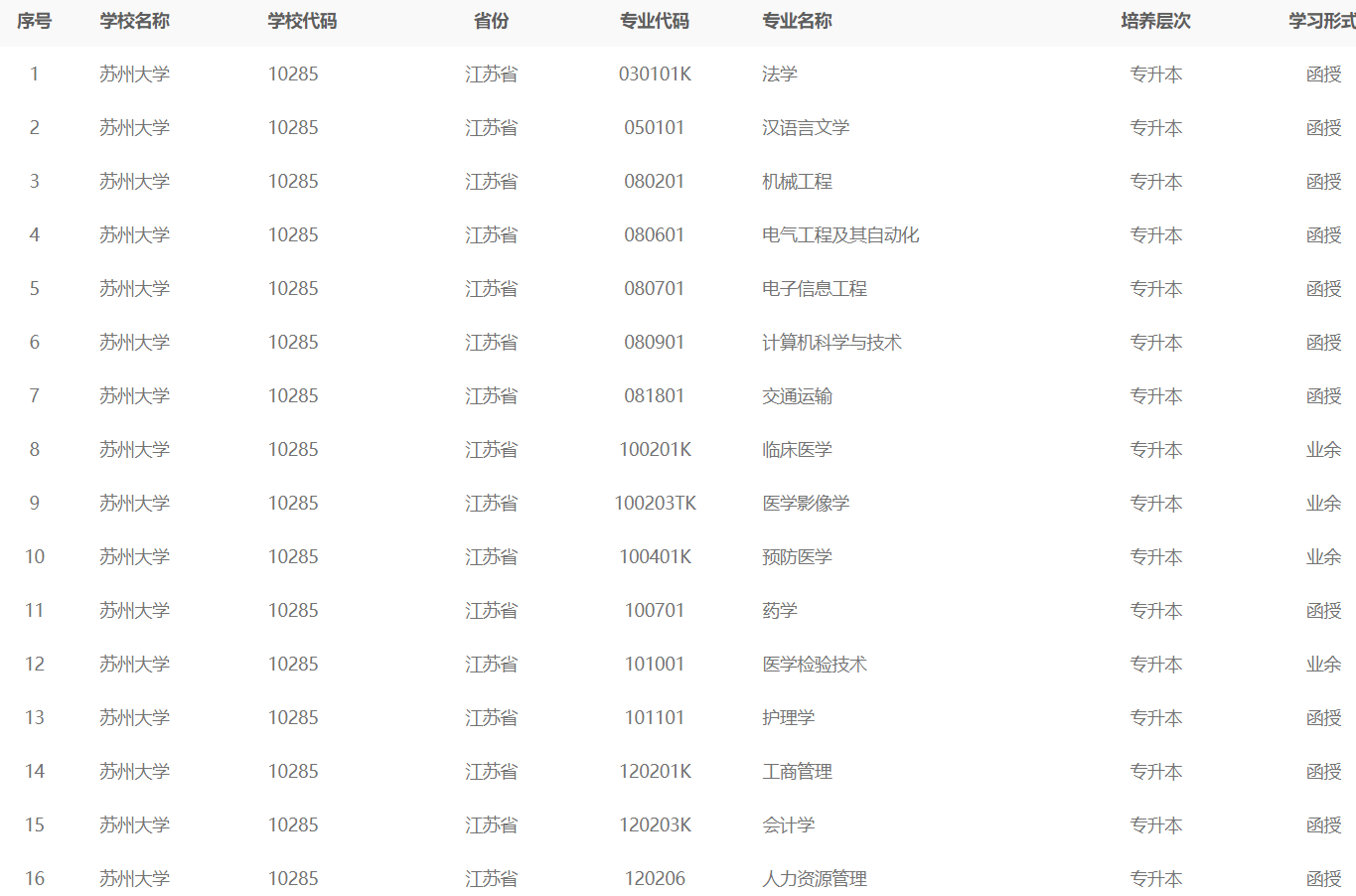Click 江苏省 in the 会计学 row

491,825
